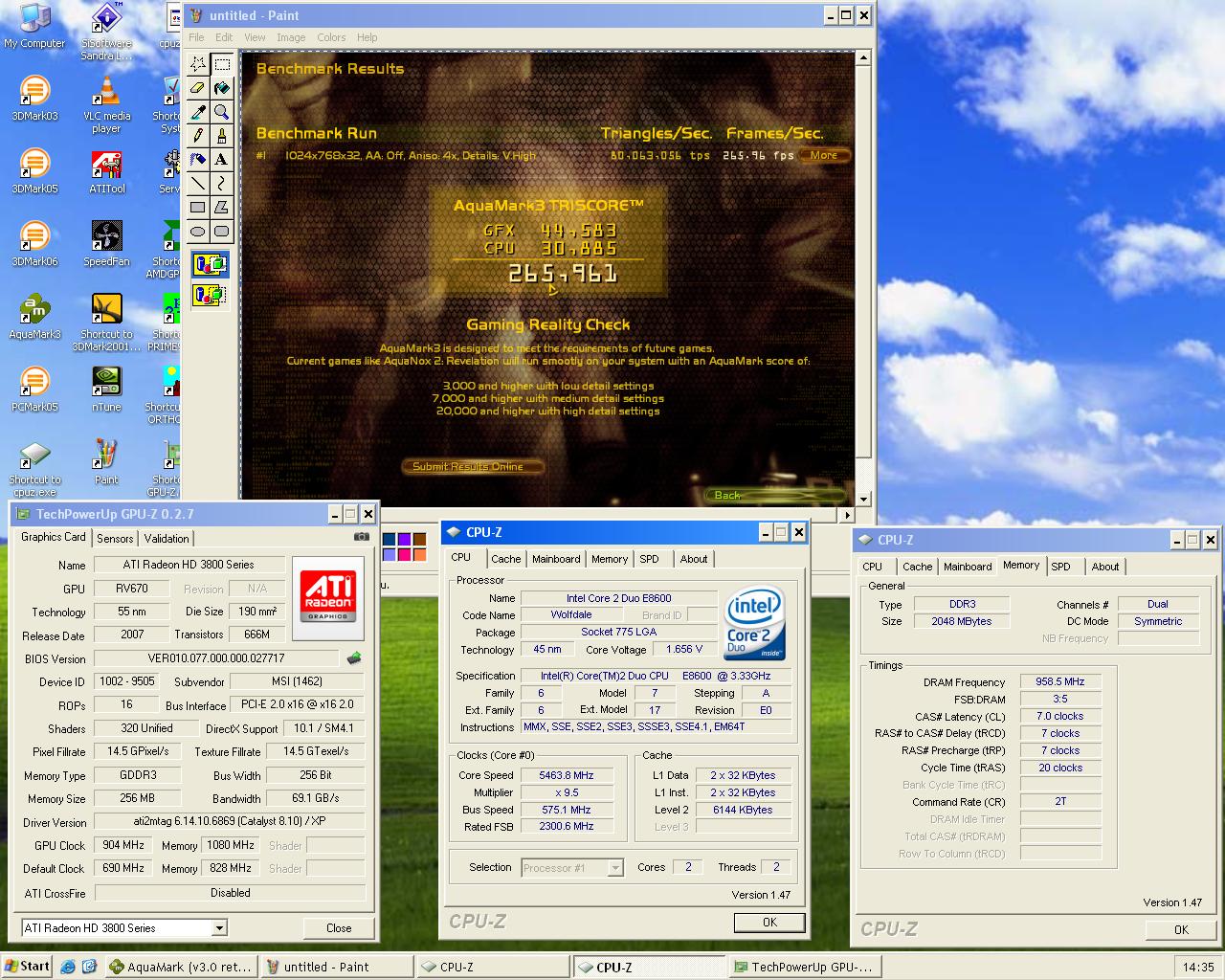Click OK in the middle CPU-Z window
The height and width of the screenshot is (980, 1225).
pos(769,922)
